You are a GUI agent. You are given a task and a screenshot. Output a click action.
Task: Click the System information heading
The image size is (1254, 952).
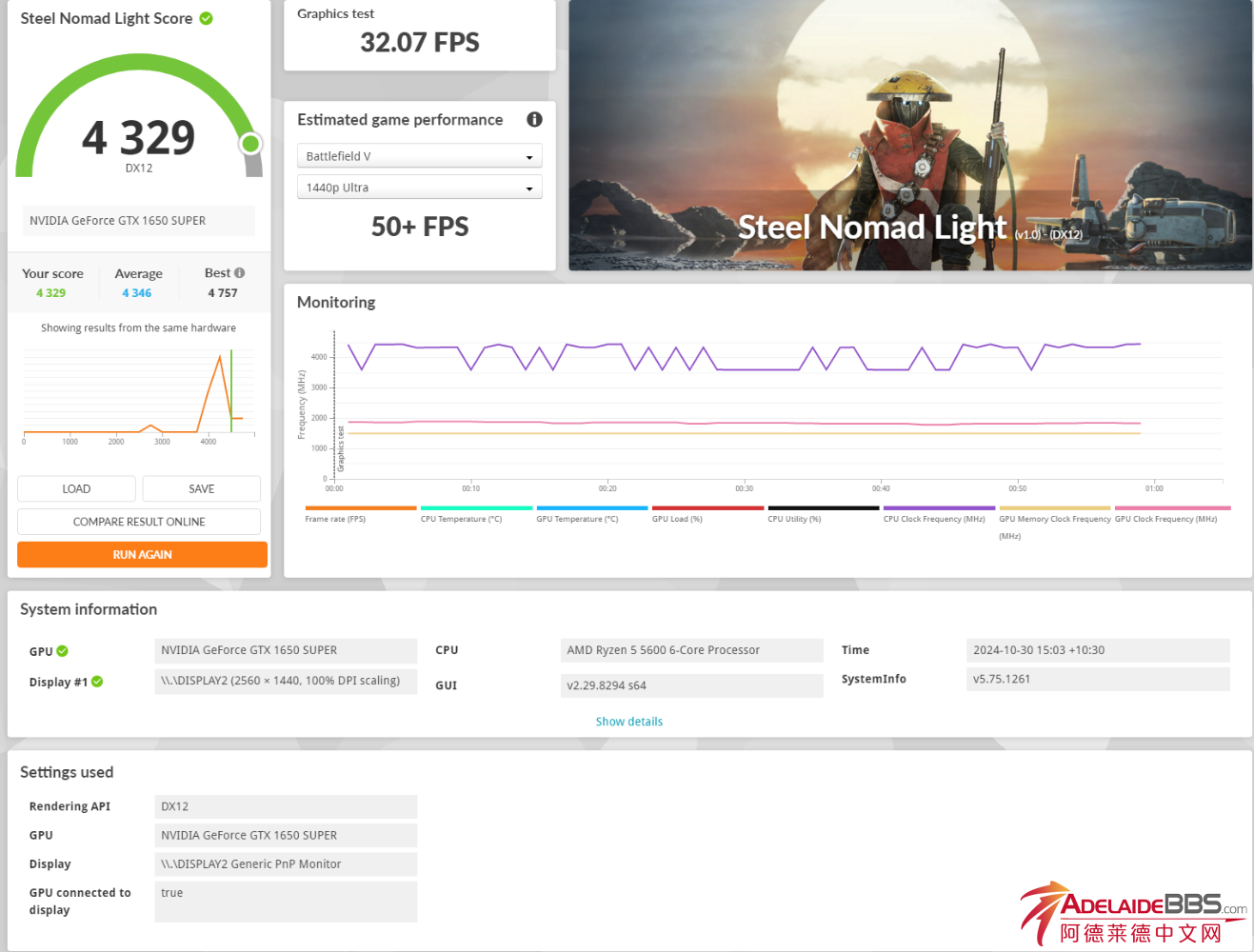click(89, 609)
